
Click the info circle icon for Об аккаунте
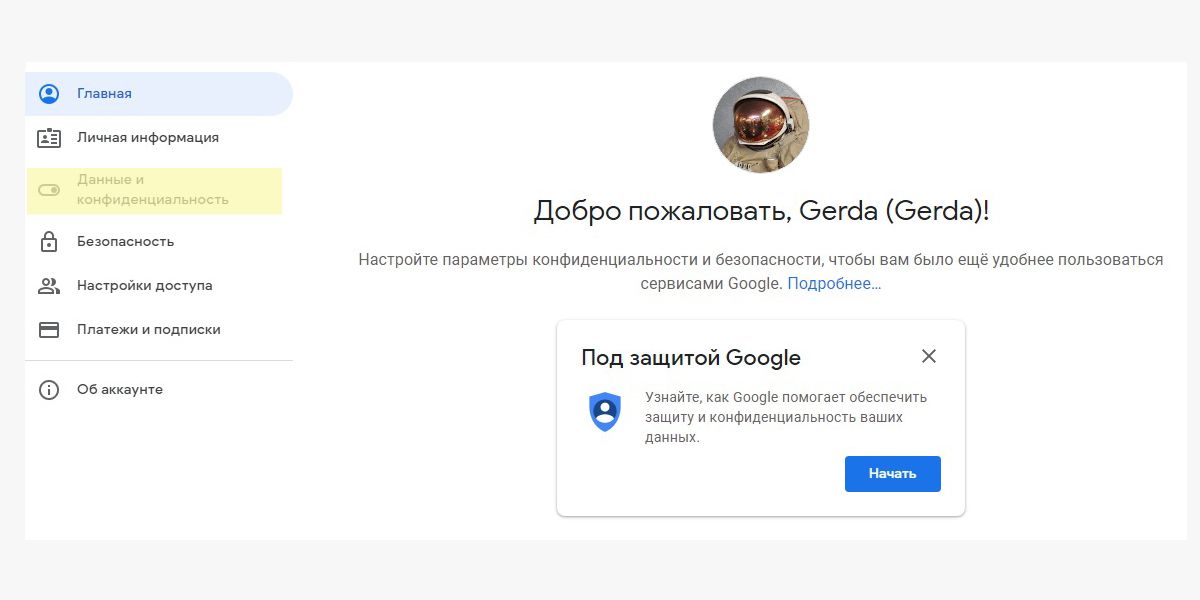click(49, 390)
